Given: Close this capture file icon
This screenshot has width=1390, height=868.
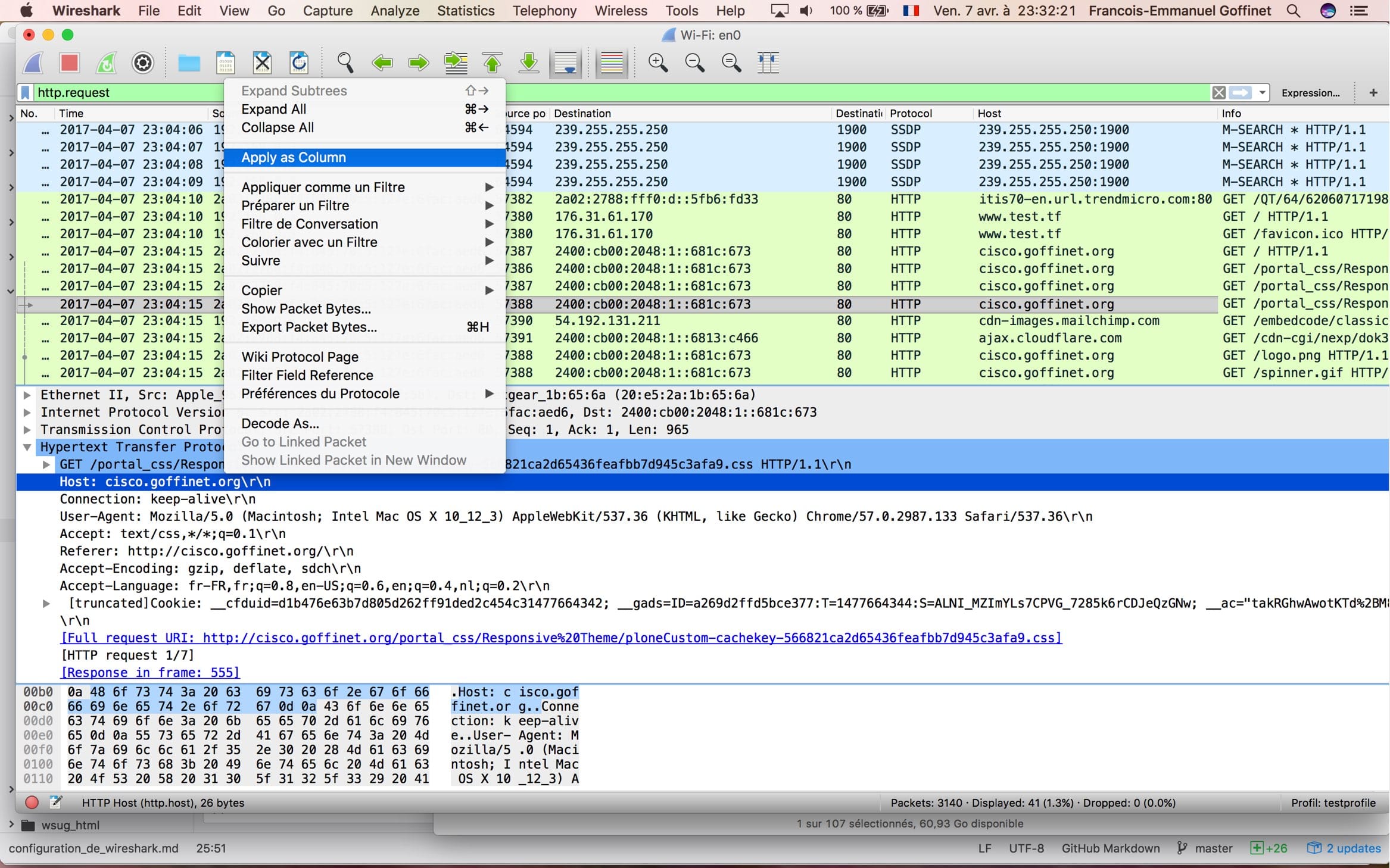Looking at the screenshot, I should click(x=262, y=63).
